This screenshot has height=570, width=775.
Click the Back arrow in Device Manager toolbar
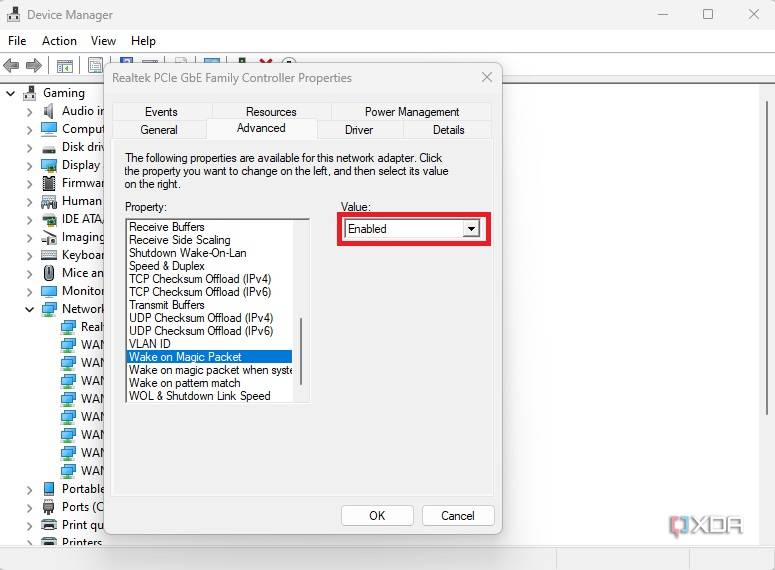tap(11, 65)
